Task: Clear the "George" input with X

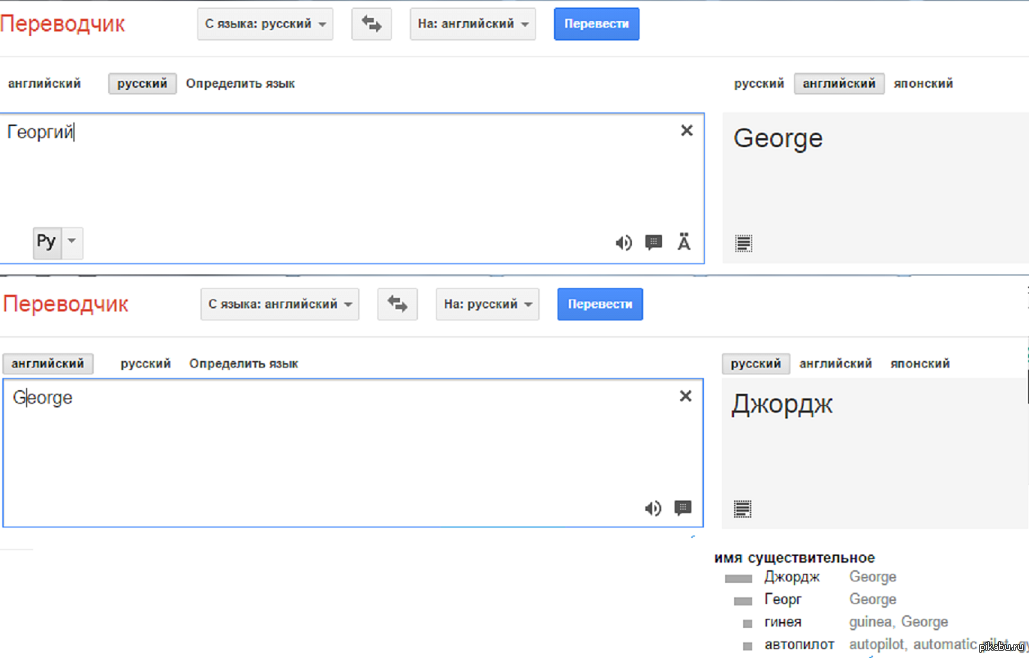Action: (686, 396)
